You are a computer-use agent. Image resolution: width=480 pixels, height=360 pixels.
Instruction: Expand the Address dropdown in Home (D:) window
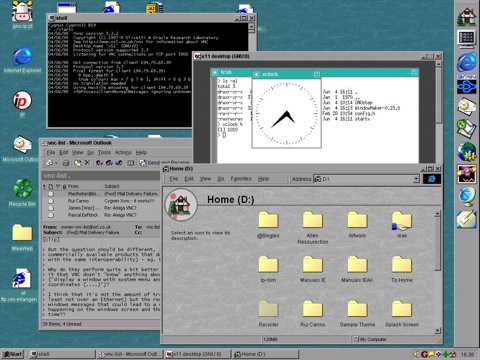click(416, 179)
